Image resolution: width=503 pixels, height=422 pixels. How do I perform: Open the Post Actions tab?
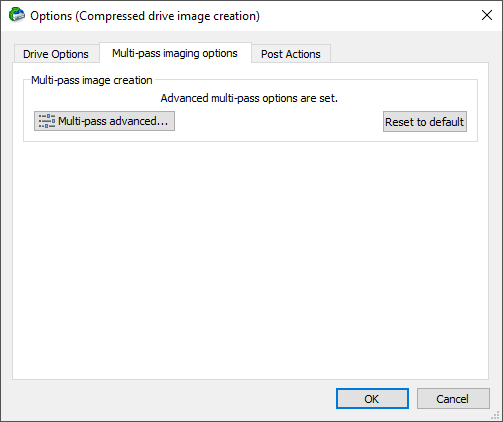[291, 54]
